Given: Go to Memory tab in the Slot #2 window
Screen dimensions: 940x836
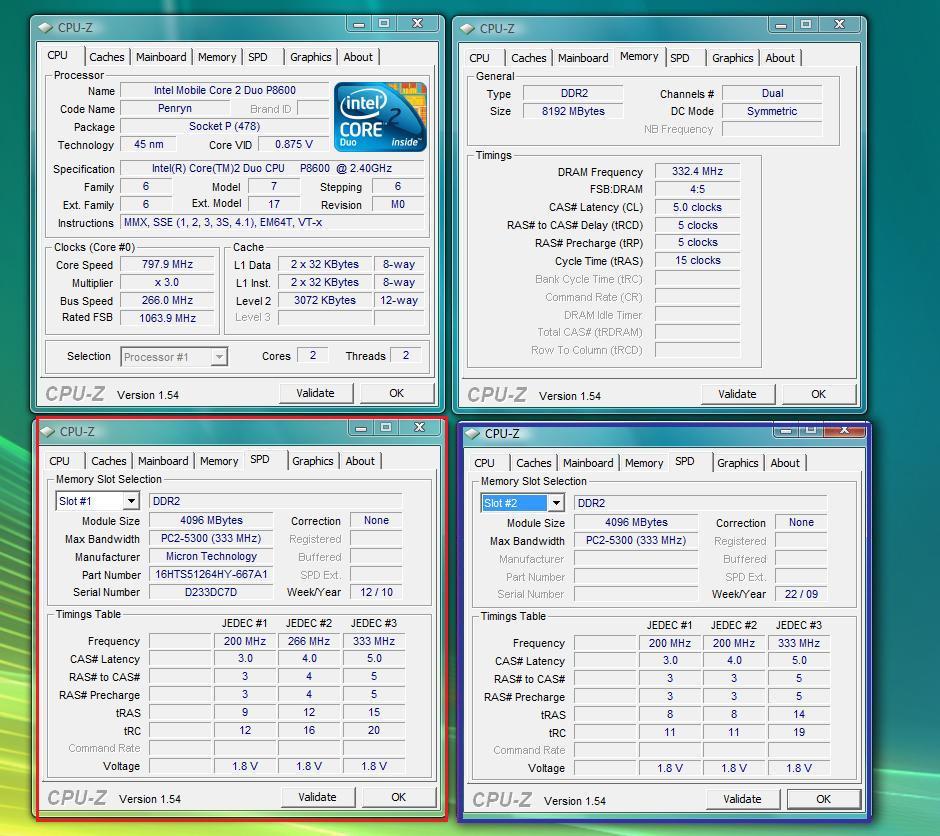Looking at the screenshot, I should tap(643, 463).
